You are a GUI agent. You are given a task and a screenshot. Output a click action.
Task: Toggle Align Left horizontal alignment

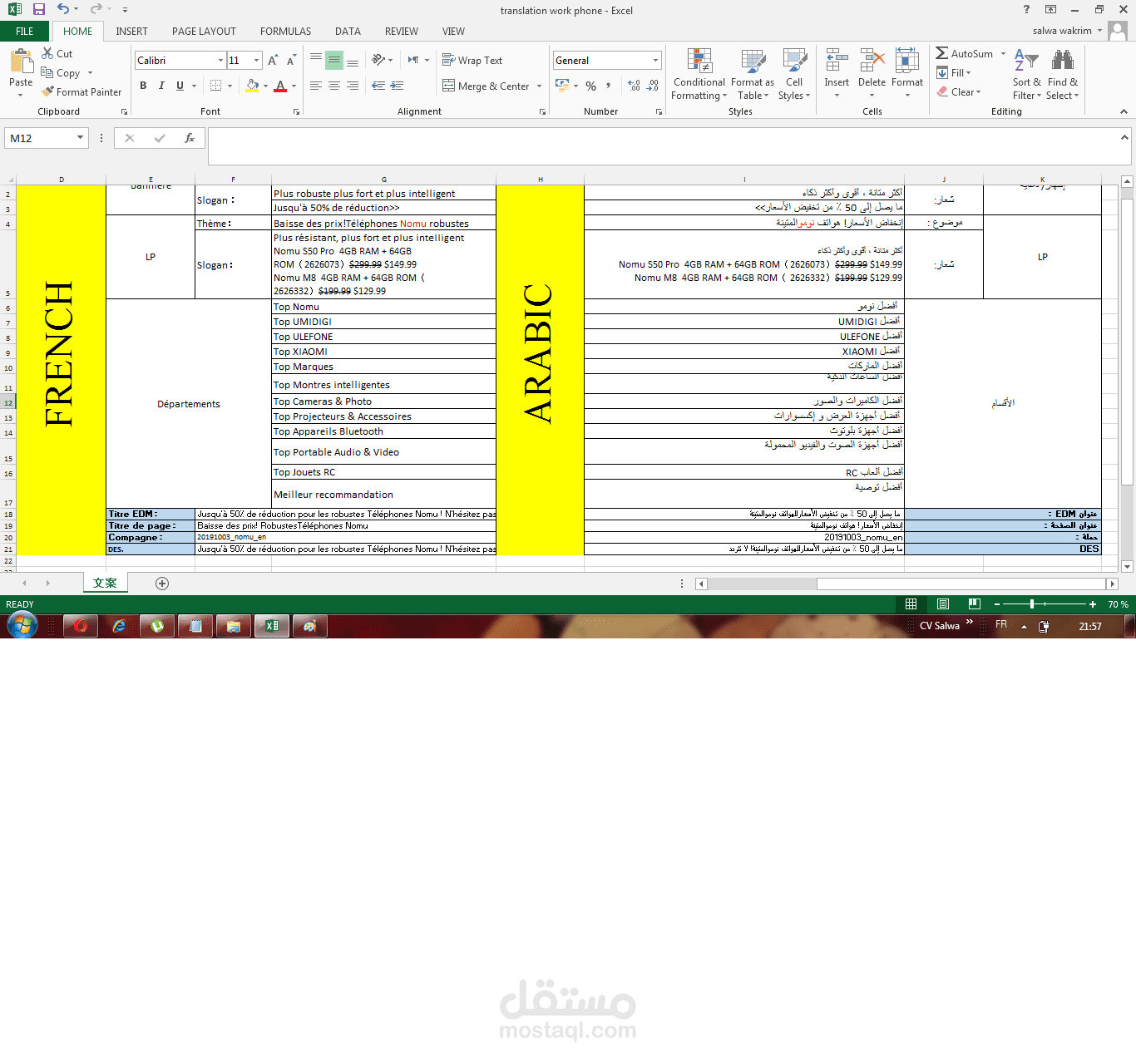tap(316, 86)
